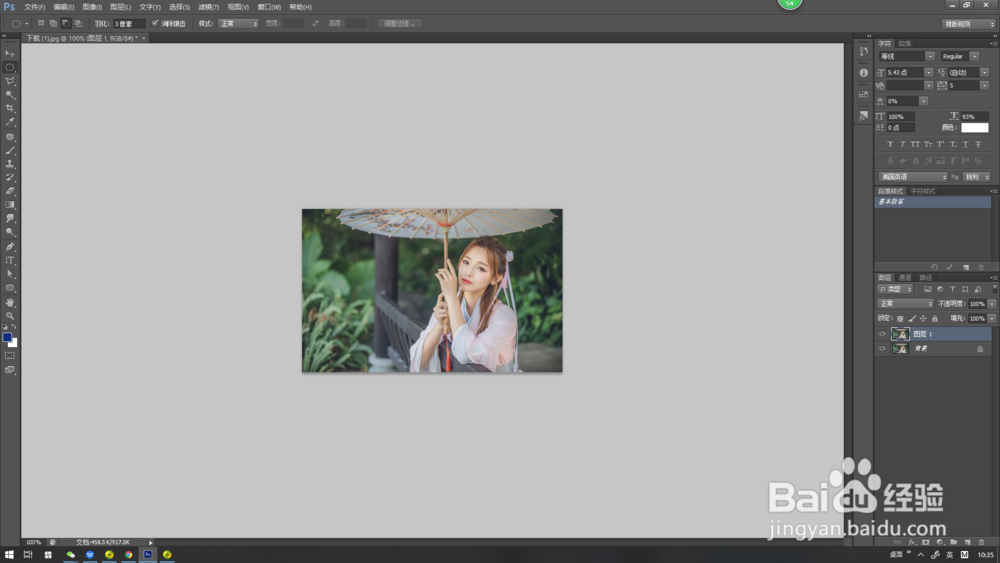
Task: Toggle lock image pixels brush icon
Action: (911, 319)
